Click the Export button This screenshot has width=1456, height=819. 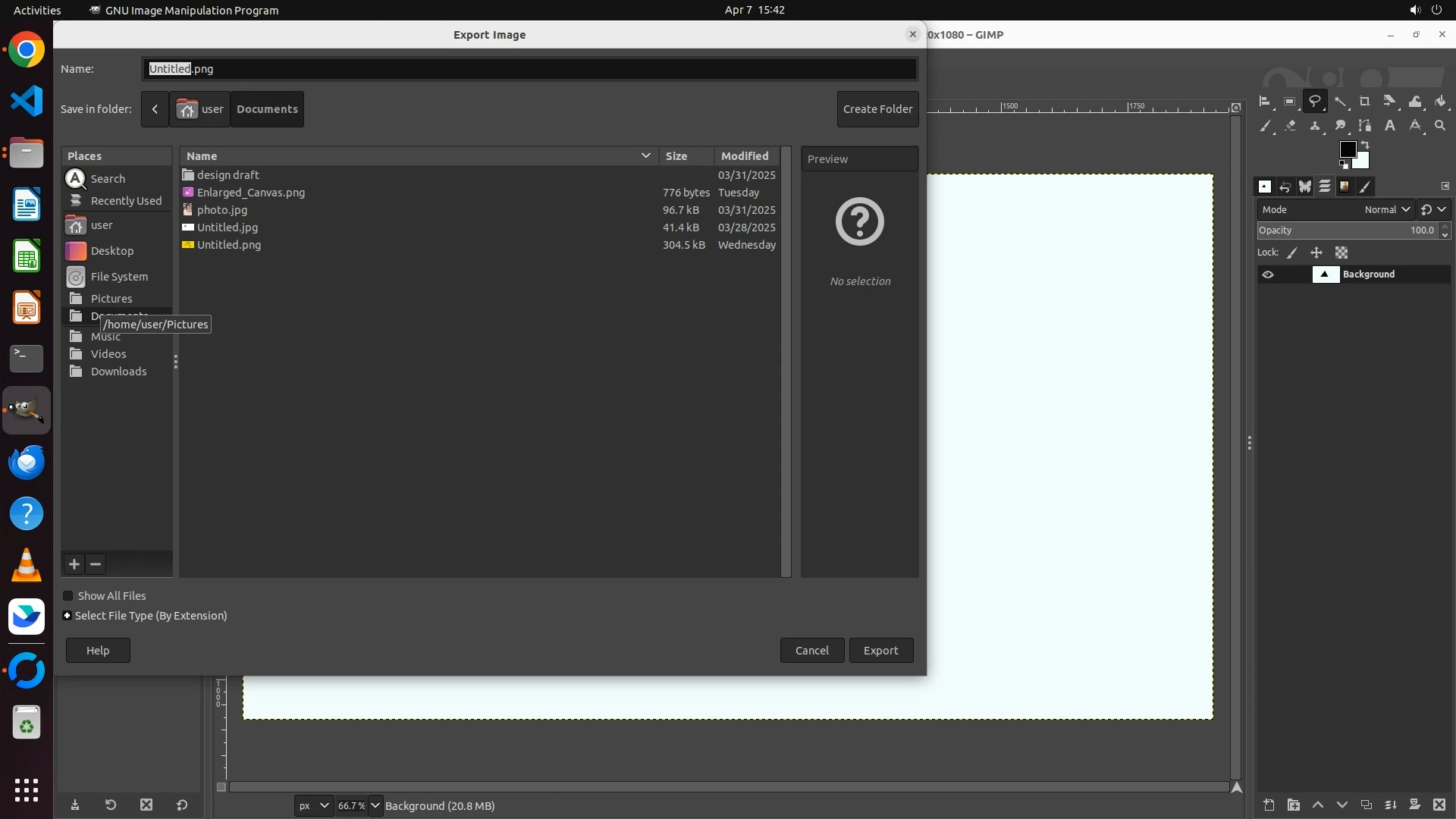[x=880, y=651]
